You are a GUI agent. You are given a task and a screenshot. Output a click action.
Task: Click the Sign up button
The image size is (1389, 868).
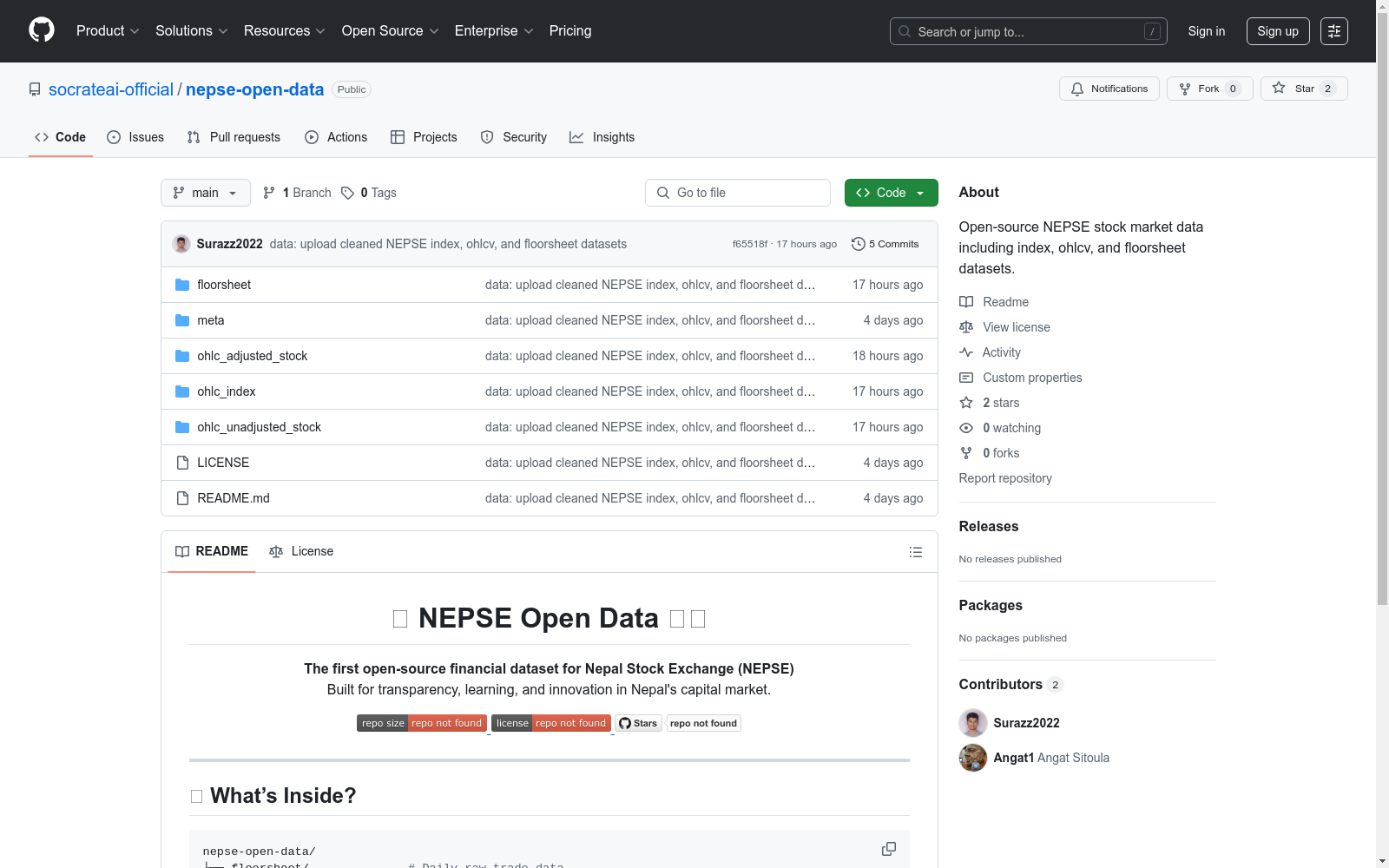click(1278, 31)
